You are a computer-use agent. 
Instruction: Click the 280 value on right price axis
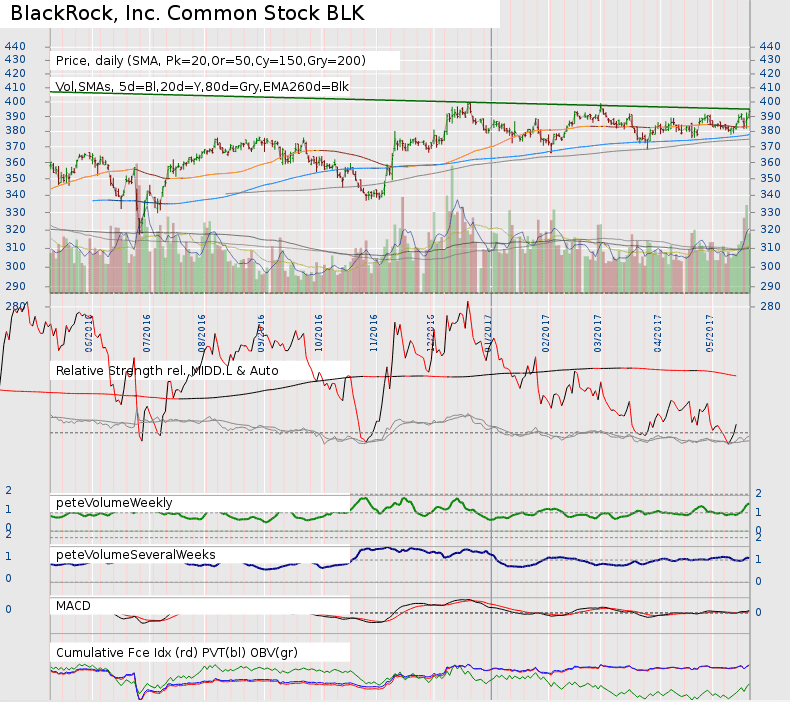point(770,306)
